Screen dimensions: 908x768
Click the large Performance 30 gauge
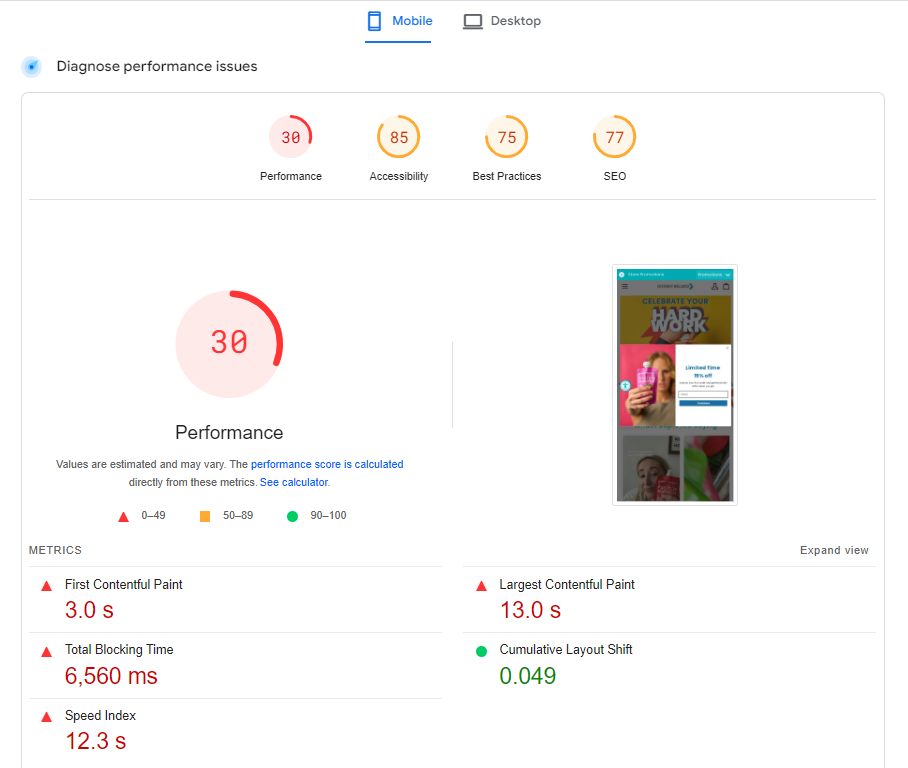pyautogui.click(x=229, y=343)
